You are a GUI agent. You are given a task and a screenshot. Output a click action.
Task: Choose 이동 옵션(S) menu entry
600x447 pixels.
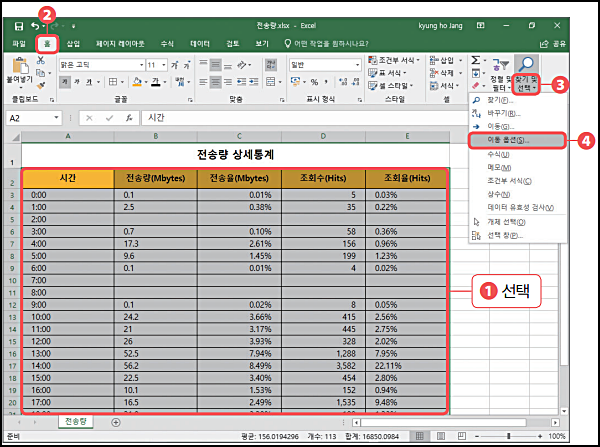pos(517,140)
